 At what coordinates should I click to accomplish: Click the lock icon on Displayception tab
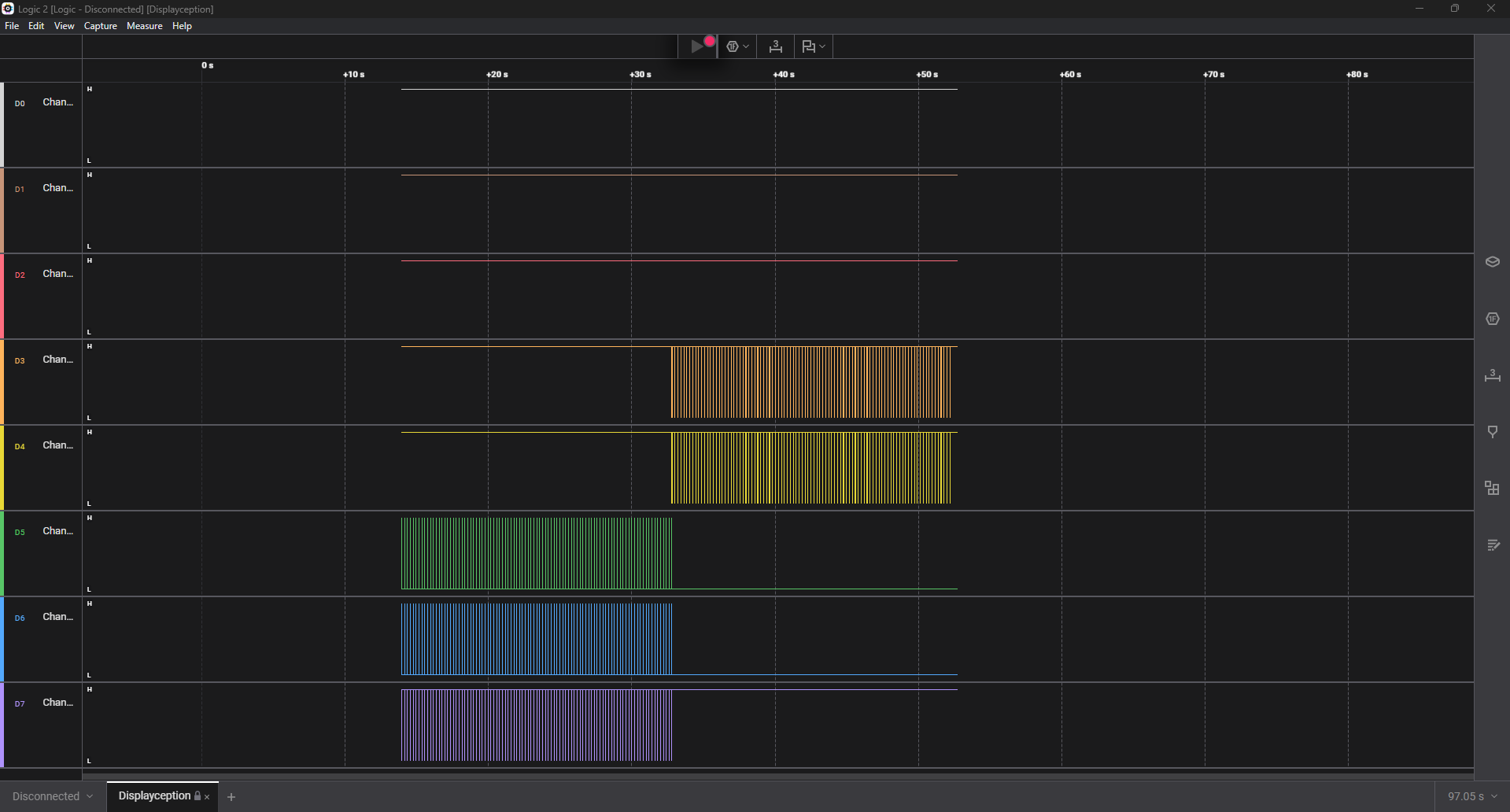pyautogui.click(x=198, y=796)
